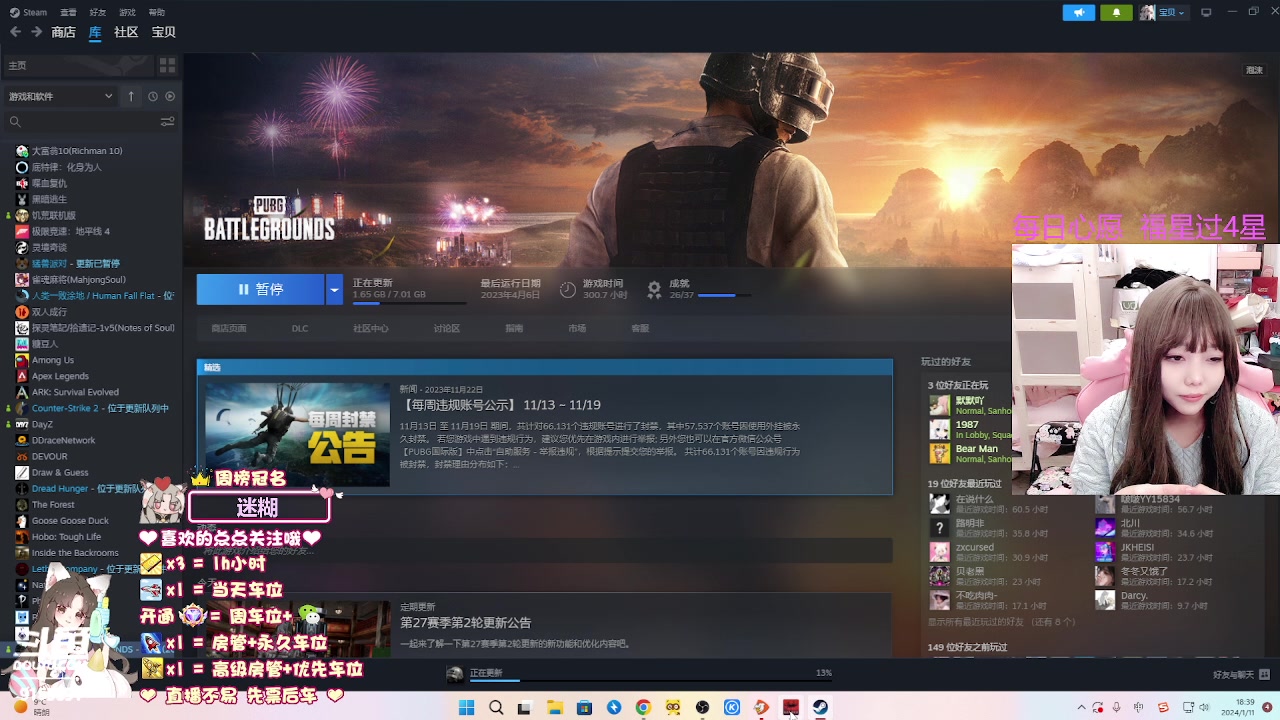This screenshot has height=720, width=1280.
Task: Enter Big Picture mode with monitor icon
Action: tap(1206, 12)
